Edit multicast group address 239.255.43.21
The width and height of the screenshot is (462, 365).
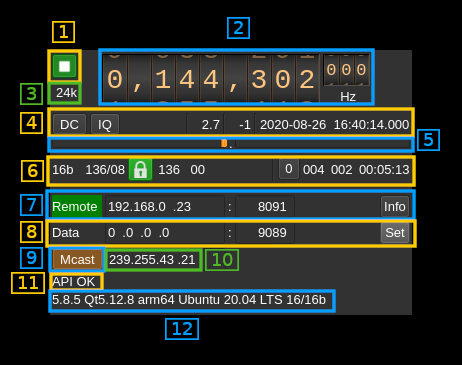pos(153,260)
